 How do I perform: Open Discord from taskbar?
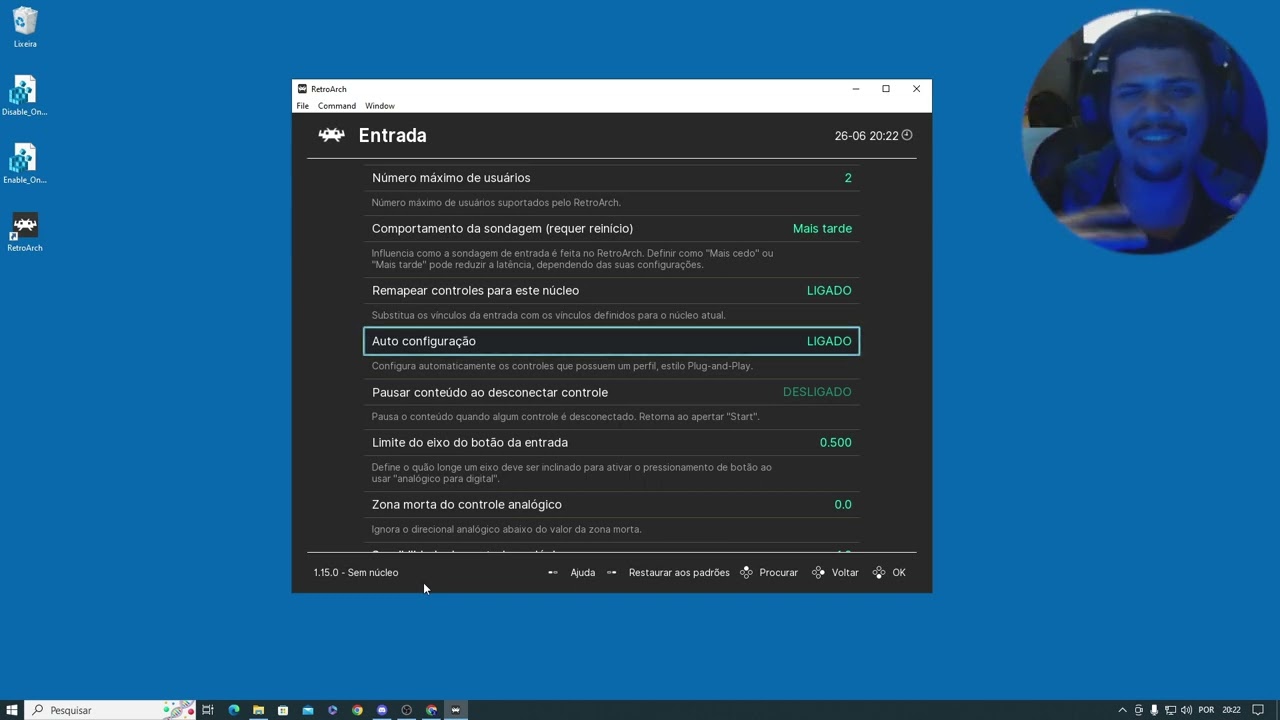(382, 710)
